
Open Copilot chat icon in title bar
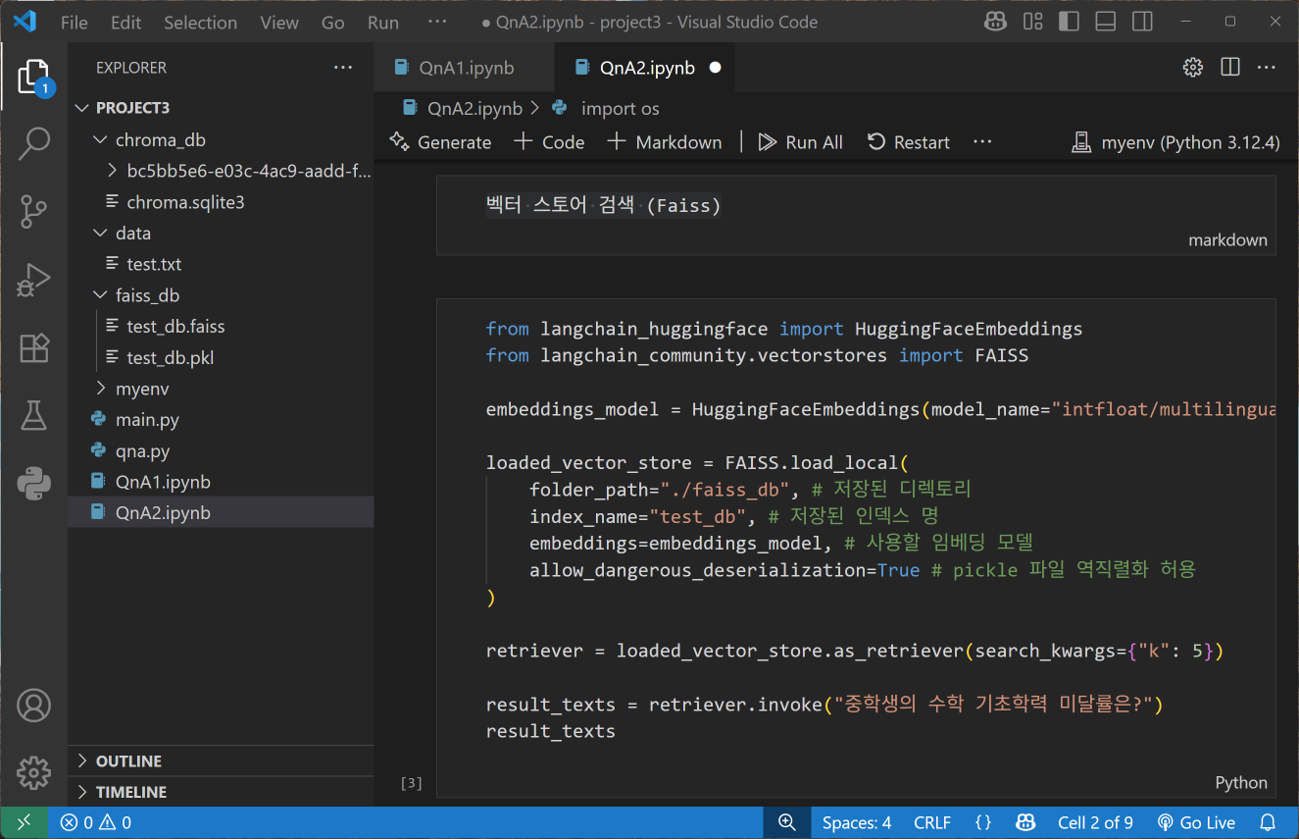(x=995, y=22)
